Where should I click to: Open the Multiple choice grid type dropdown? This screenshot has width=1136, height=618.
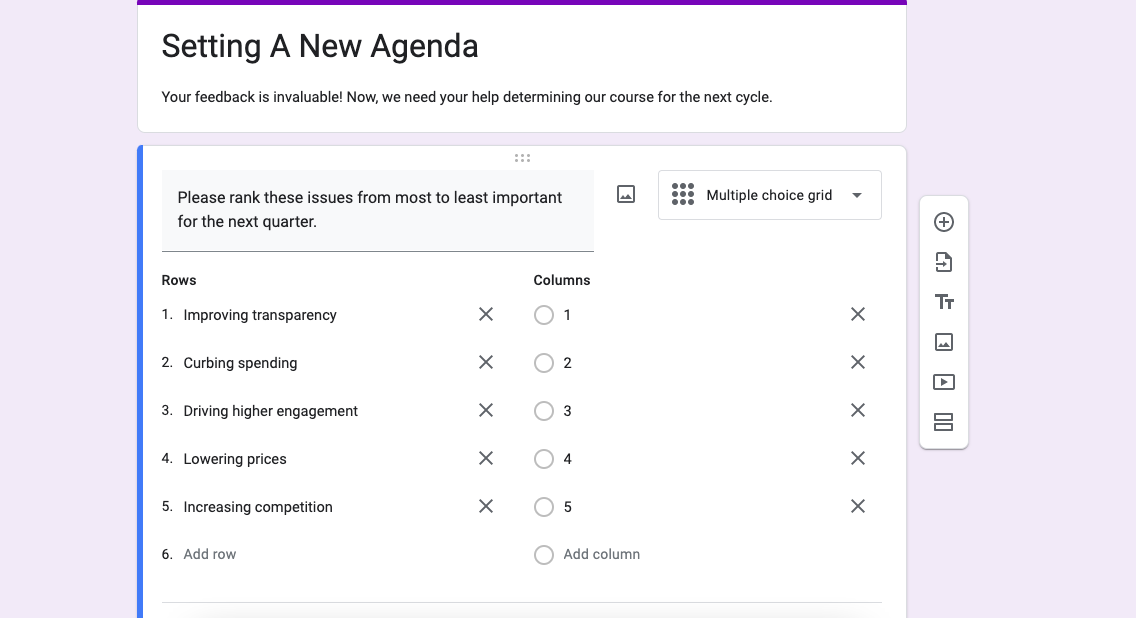769,195
